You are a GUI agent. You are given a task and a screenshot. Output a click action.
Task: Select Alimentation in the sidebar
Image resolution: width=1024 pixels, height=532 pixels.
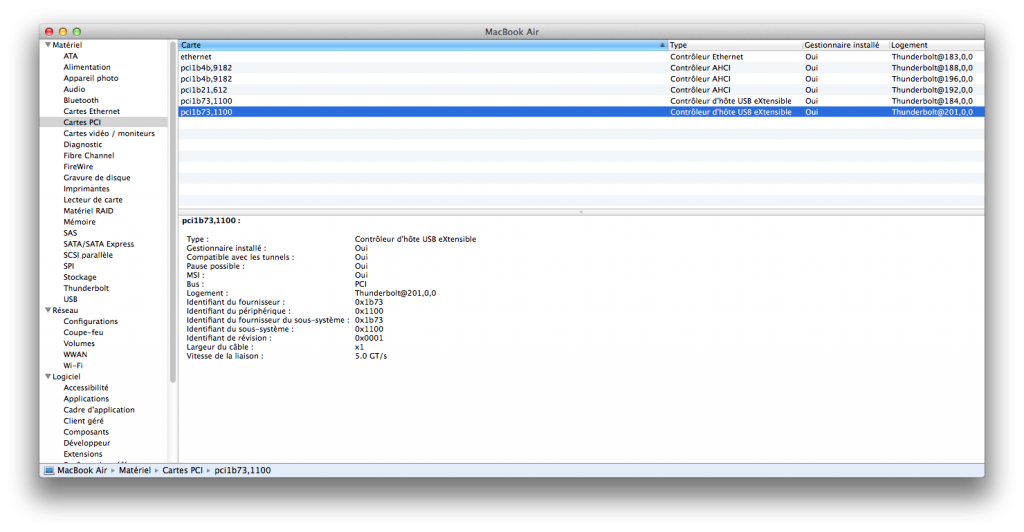coord(87,67)
